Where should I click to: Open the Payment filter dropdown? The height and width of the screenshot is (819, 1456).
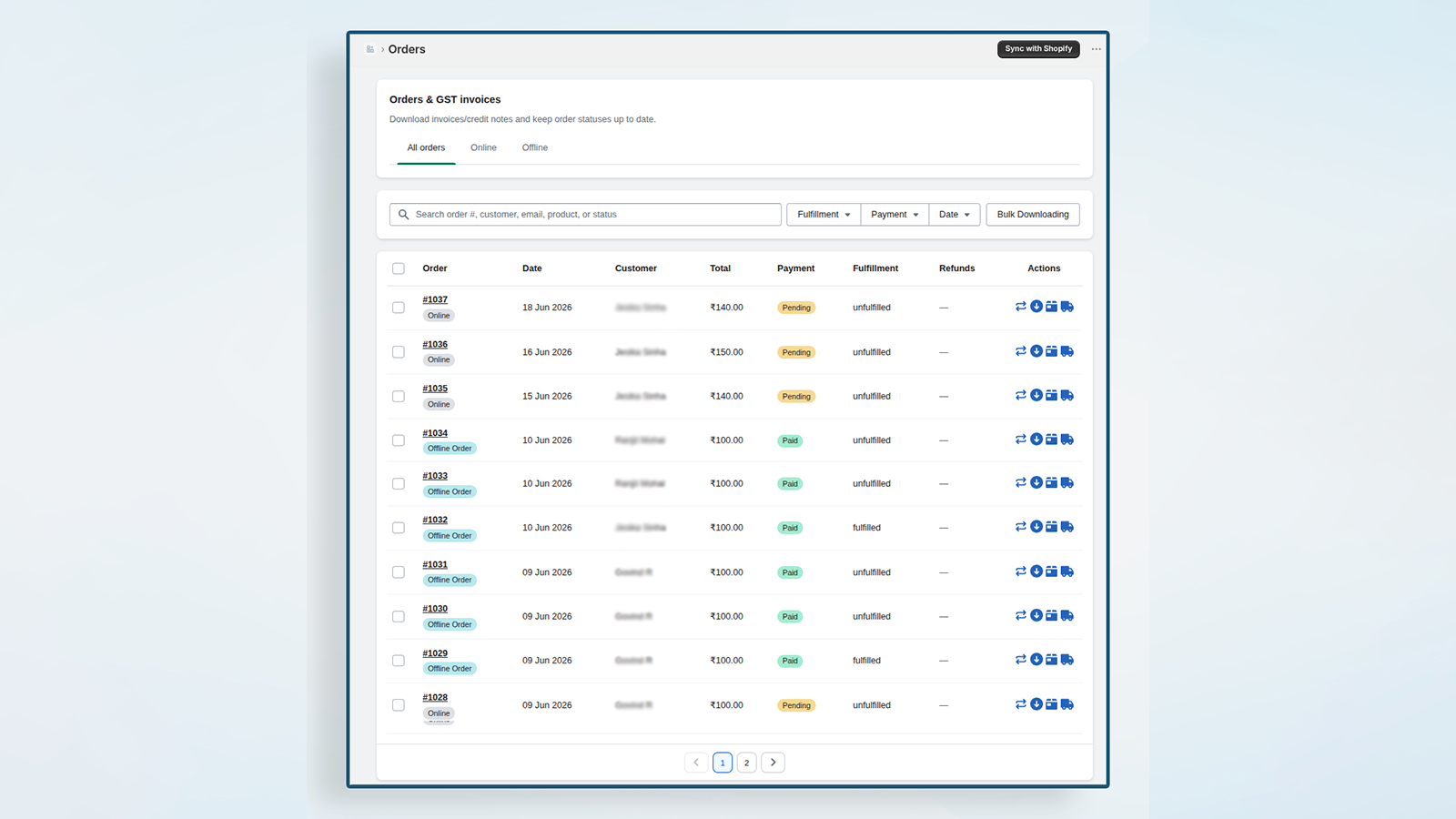click(895, 215)
